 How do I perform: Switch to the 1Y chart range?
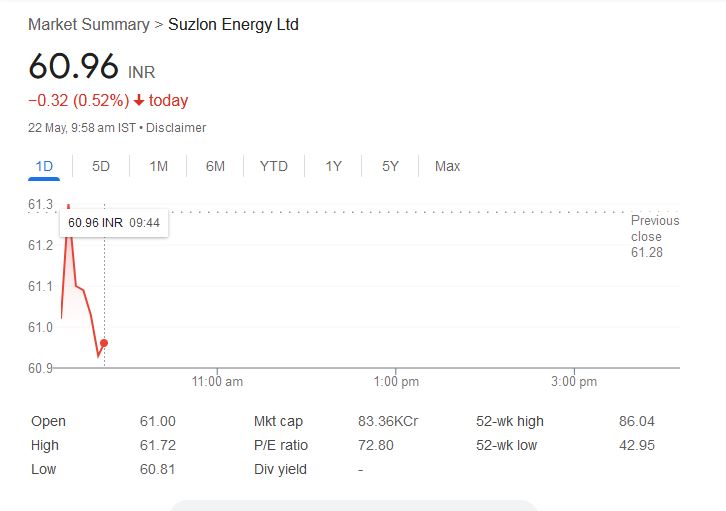tap(333, 166)
